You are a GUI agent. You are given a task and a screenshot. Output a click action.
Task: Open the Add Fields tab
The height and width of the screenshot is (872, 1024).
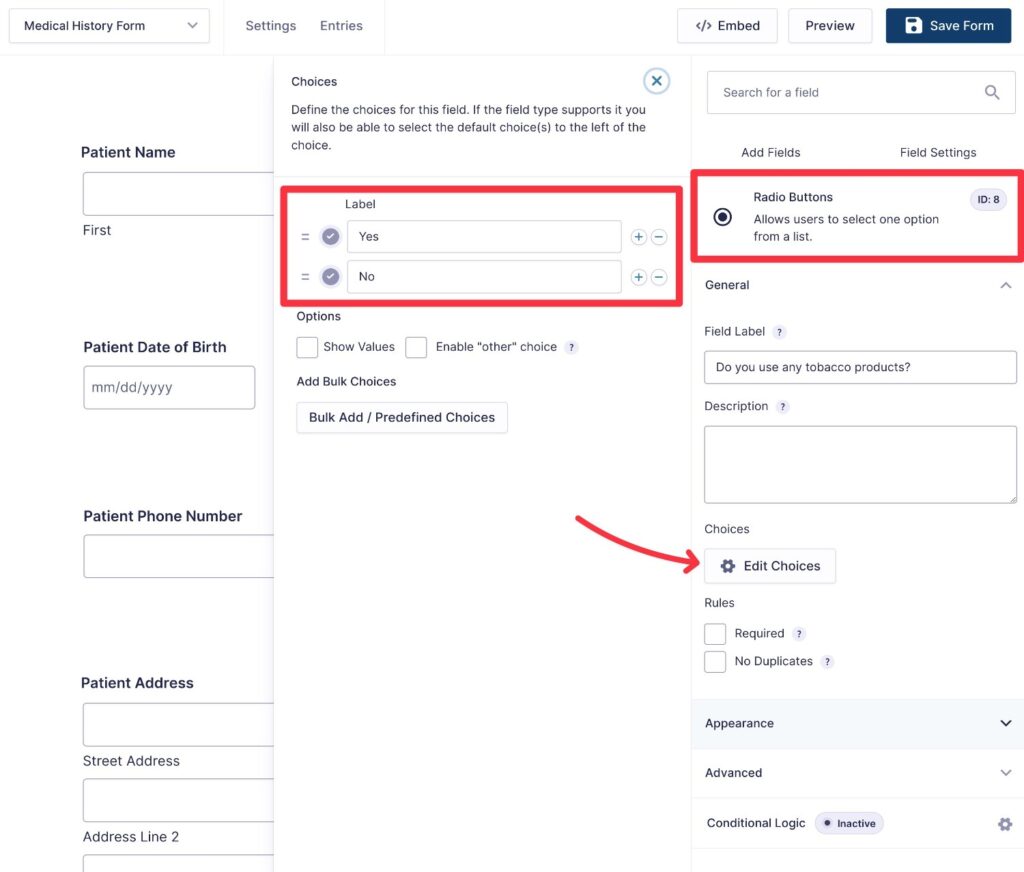(x=770, y=152)
